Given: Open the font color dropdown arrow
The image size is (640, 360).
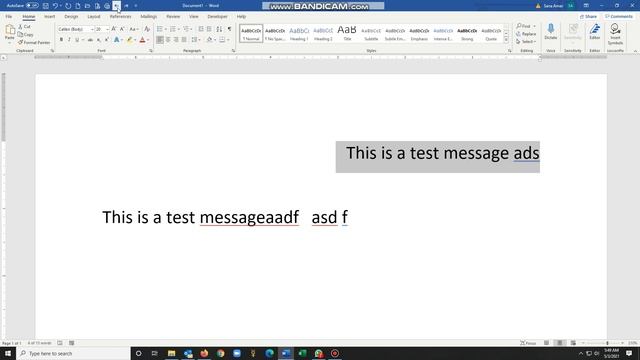Looking at the screenshot, I should 148,40.
